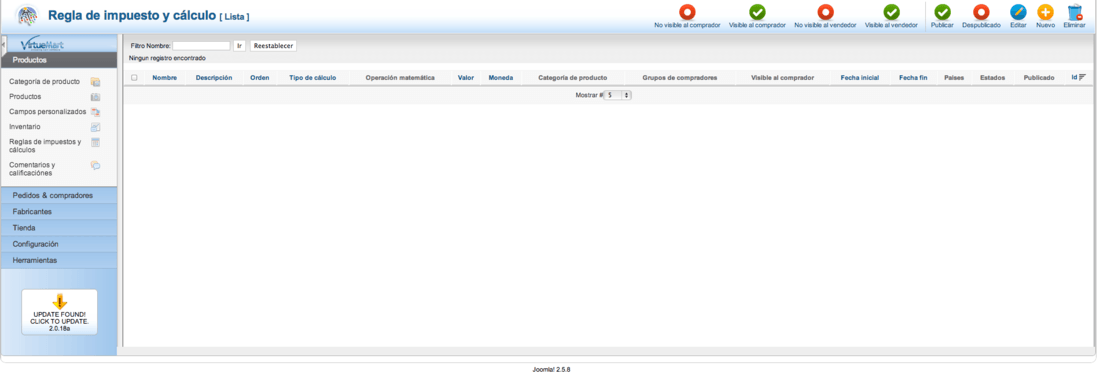Click the Reestablecer button
This screenshot has height=374, width=1100.
tap(273, 46)
